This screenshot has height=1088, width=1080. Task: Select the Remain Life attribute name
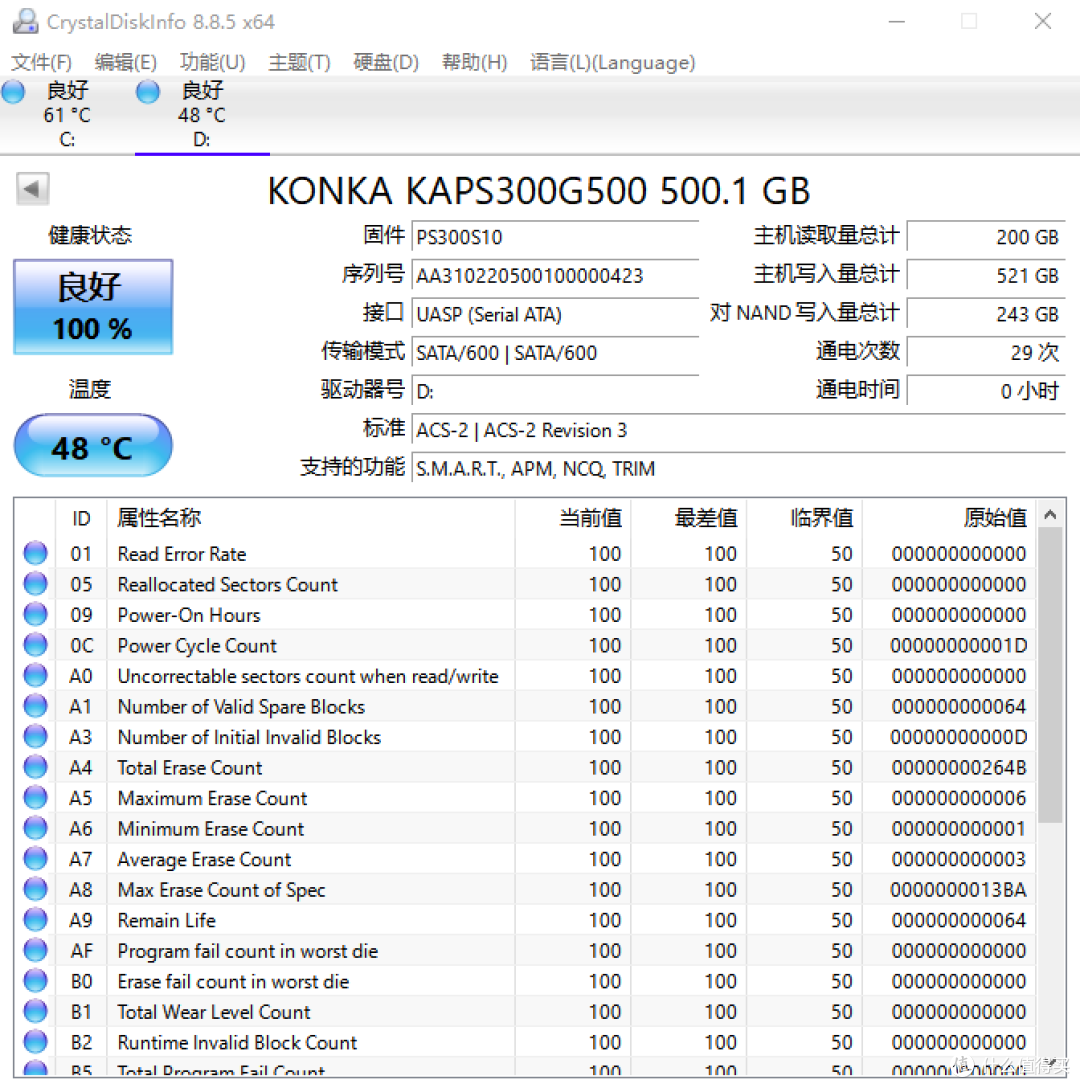pyautogui.click(x=167, y=920)
